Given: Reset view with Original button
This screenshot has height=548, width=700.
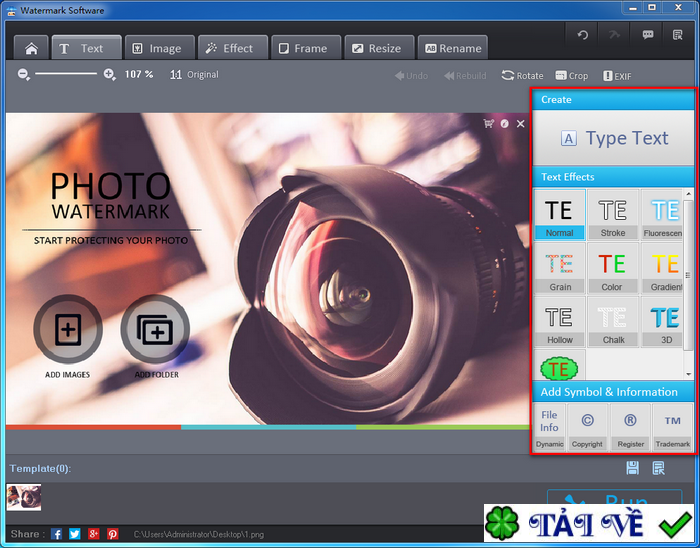Looking at the screenshot, I should (x=195, y=74).
